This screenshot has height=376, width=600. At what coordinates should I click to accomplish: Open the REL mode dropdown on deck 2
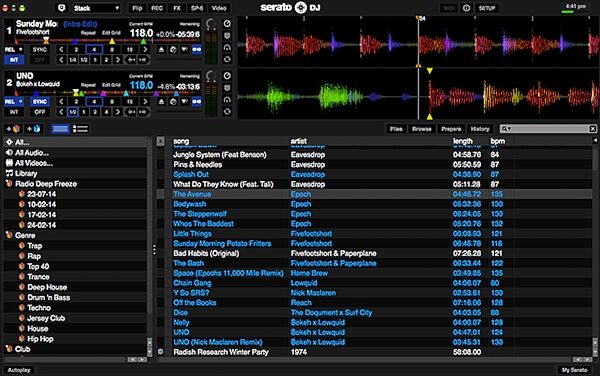click(x=14, y=102)
